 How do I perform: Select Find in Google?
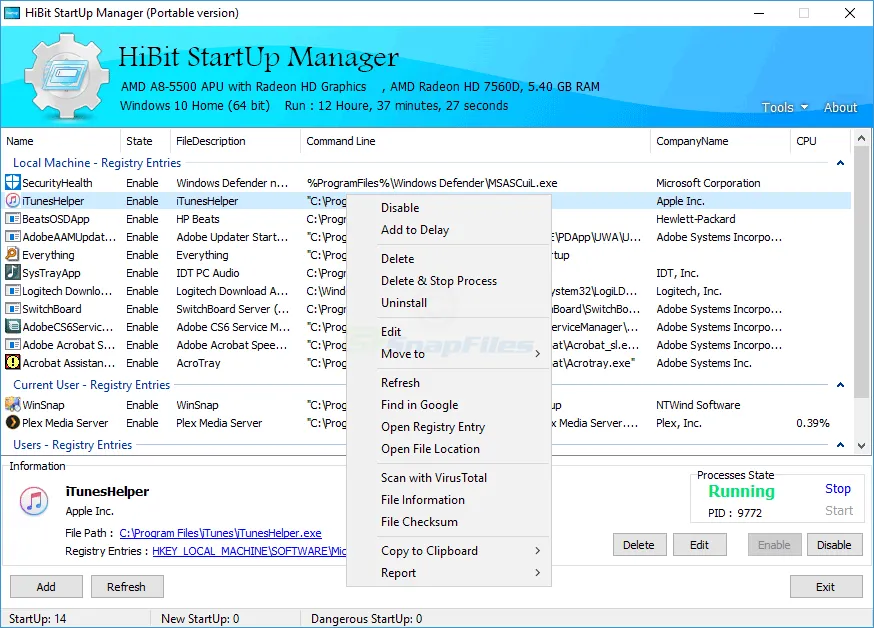pos(449,405)
